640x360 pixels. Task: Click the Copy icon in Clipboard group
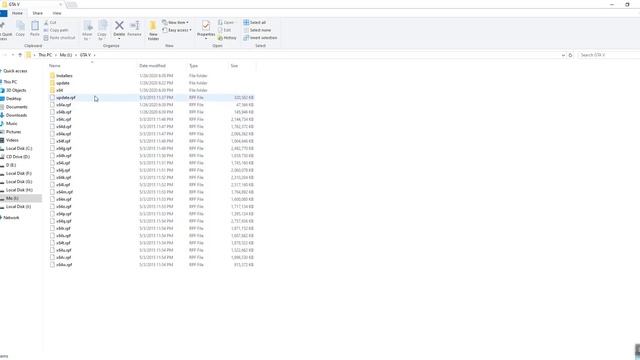click(20, 27)
